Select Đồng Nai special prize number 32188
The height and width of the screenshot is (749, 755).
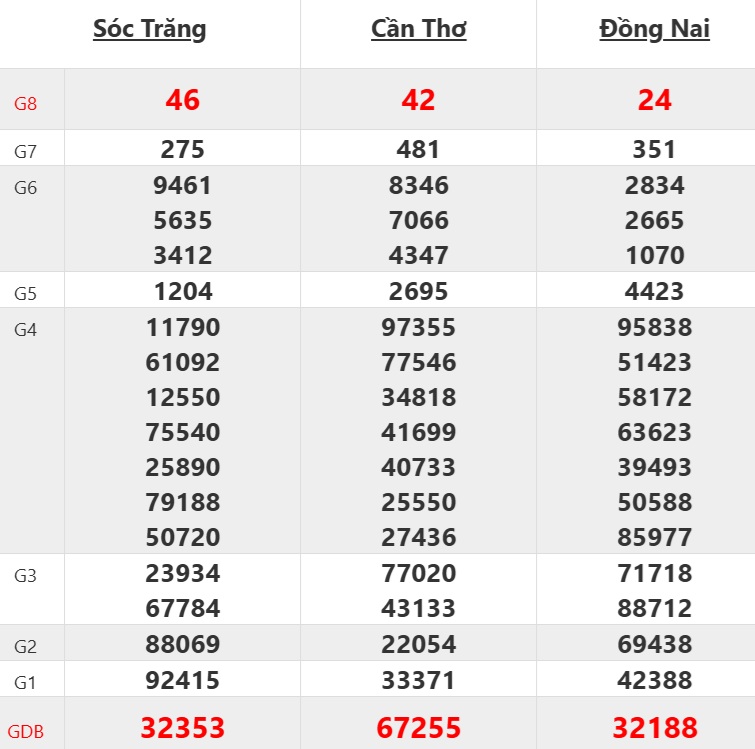click(654, 727)
